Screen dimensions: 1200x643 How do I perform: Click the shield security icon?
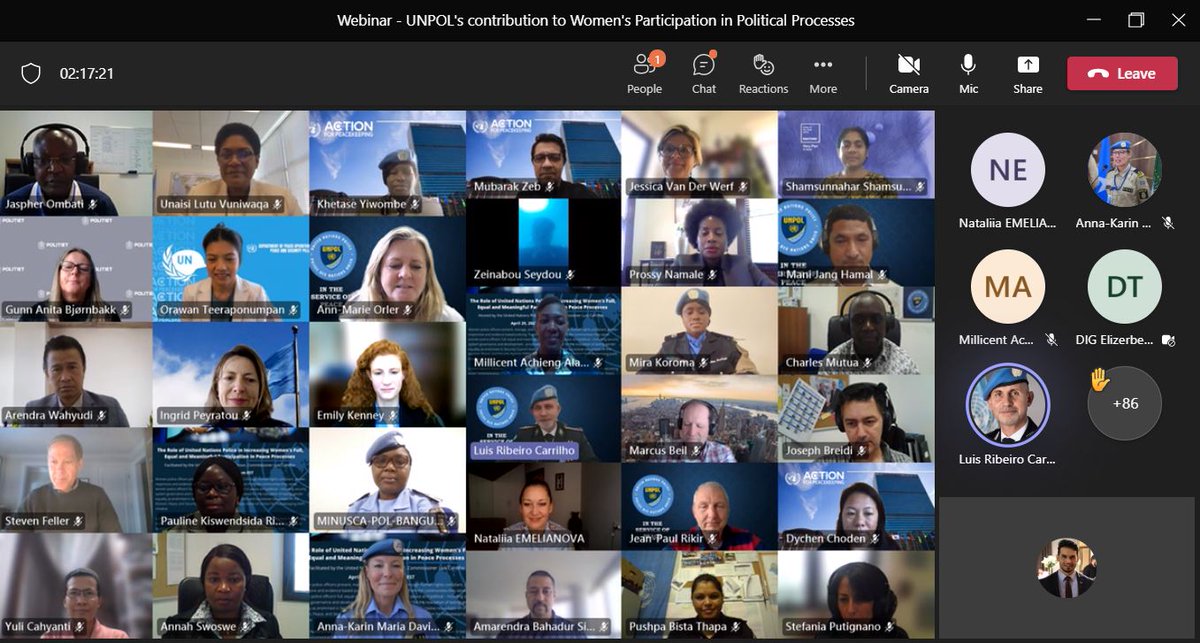point(31,74)
